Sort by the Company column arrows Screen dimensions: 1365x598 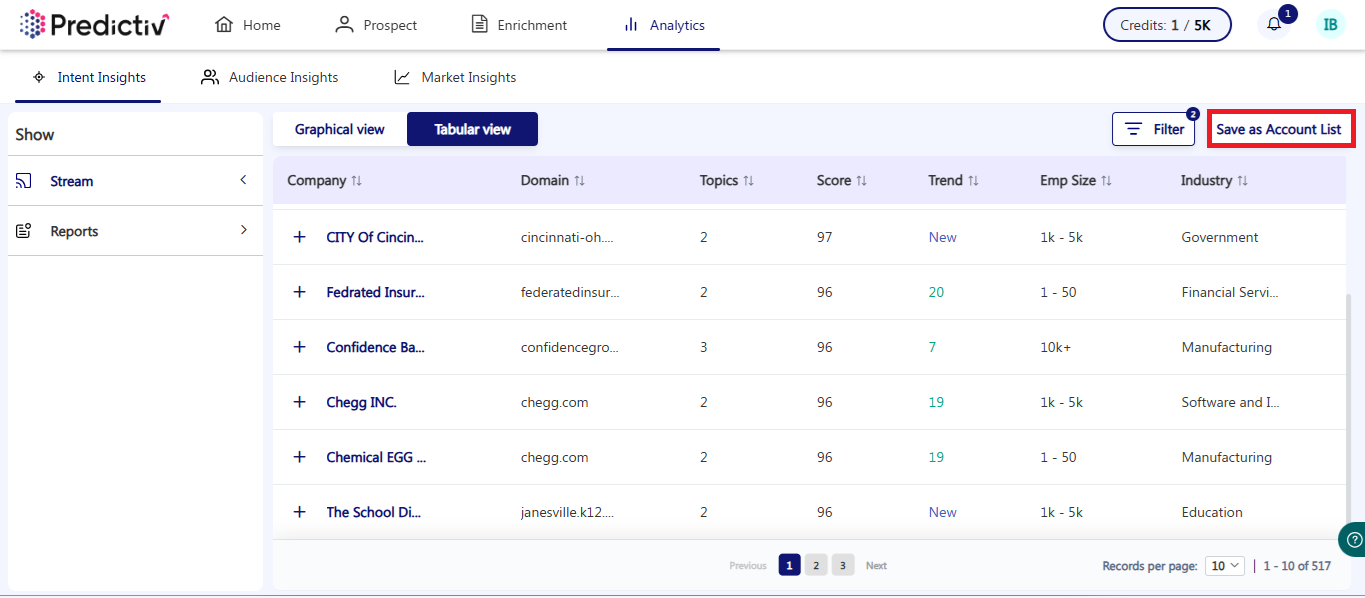click(x=356, y=181)
